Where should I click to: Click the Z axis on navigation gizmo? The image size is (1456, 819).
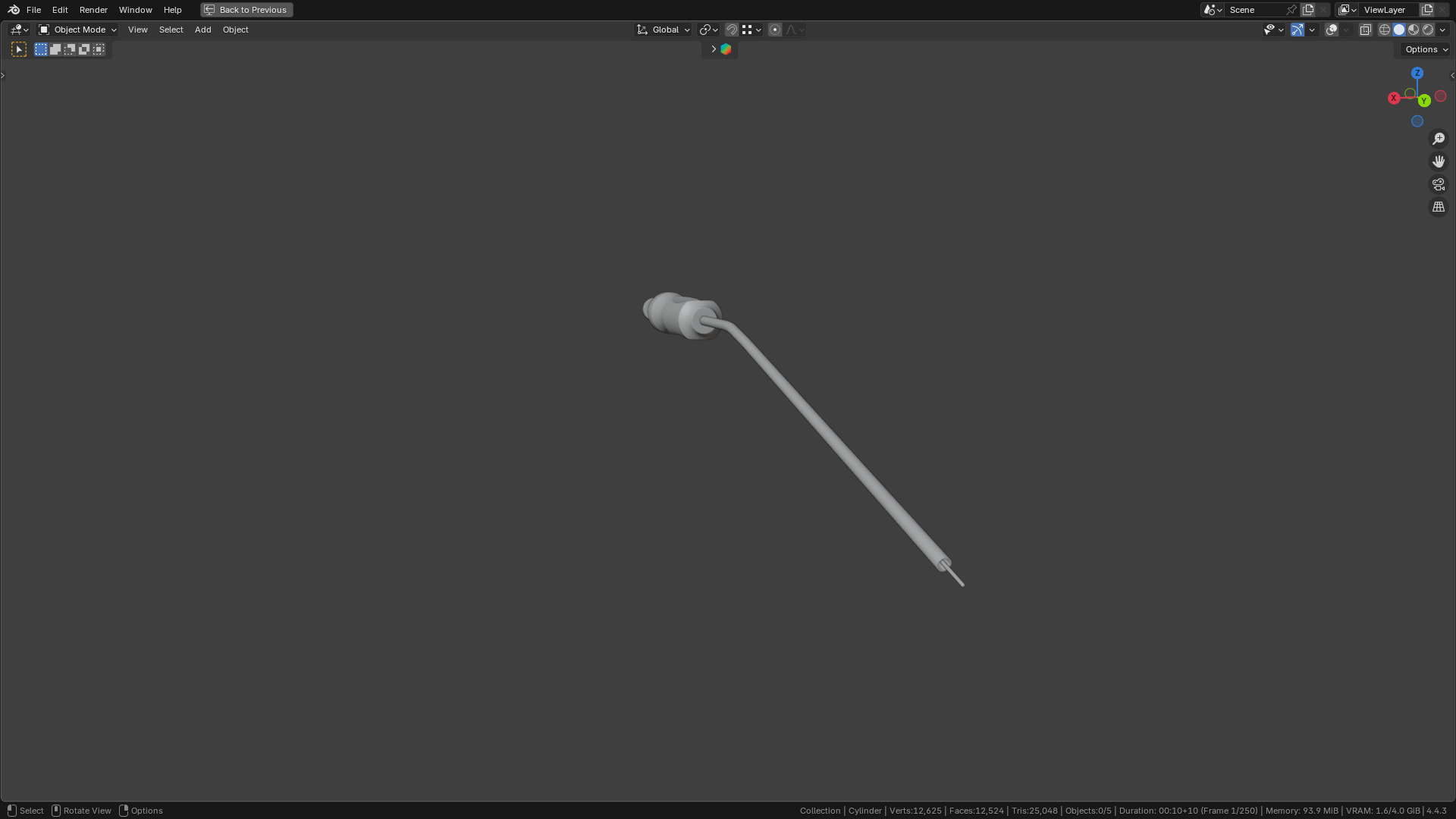[1417, 73]
